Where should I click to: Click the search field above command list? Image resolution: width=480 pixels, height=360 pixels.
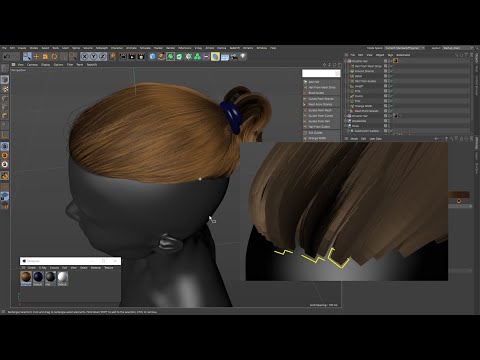coord(321,73)
